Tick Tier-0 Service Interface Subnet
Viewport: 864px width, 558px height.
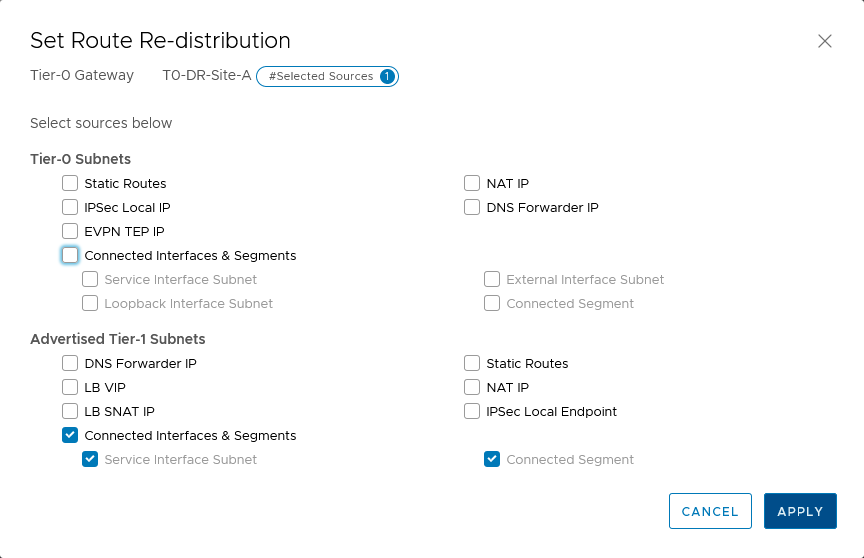[x=90, y=279]
